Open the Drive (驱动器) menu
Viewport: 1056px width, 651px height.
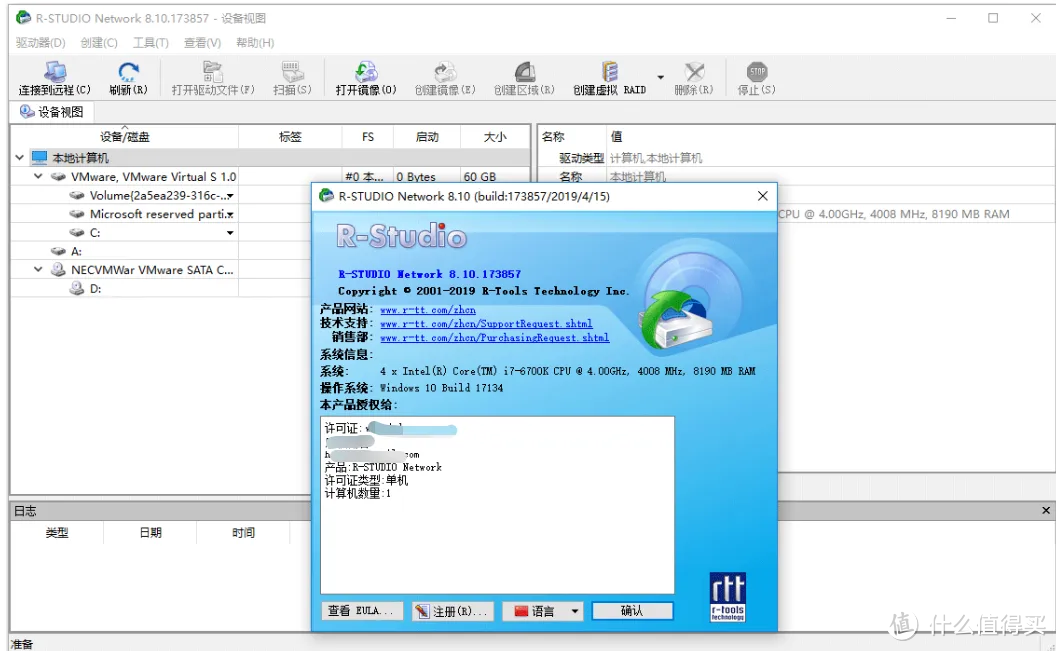click(40, 42)
